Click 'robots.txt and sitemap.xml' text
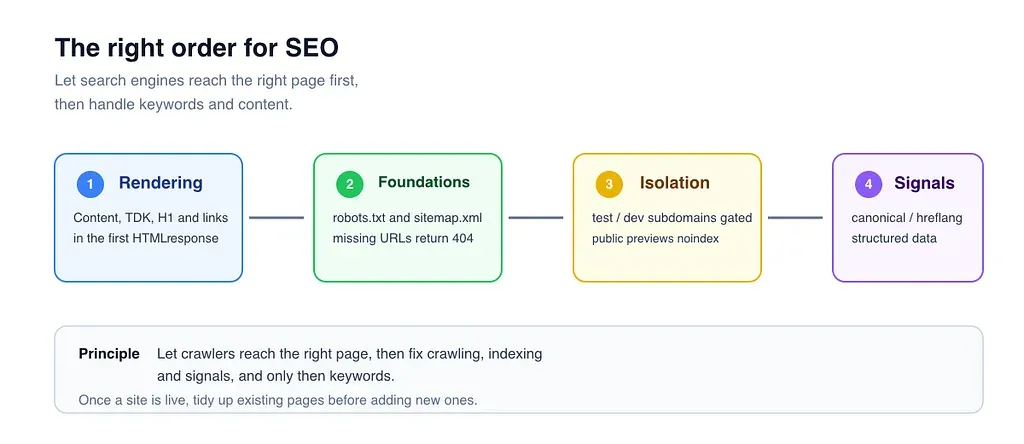The image size is (1024, 444). (x=408, y=217)
